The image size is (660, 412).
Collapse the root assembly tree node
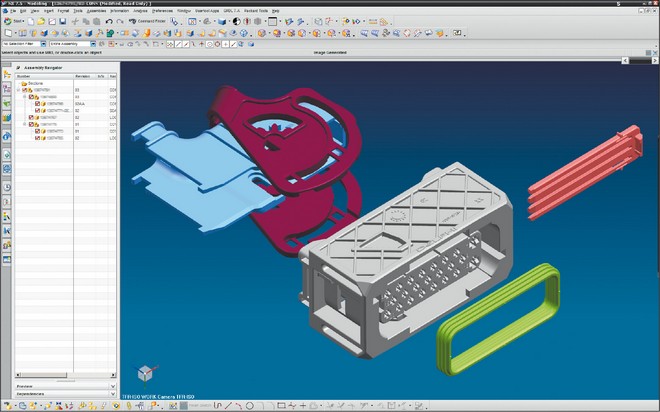(20, 89)
